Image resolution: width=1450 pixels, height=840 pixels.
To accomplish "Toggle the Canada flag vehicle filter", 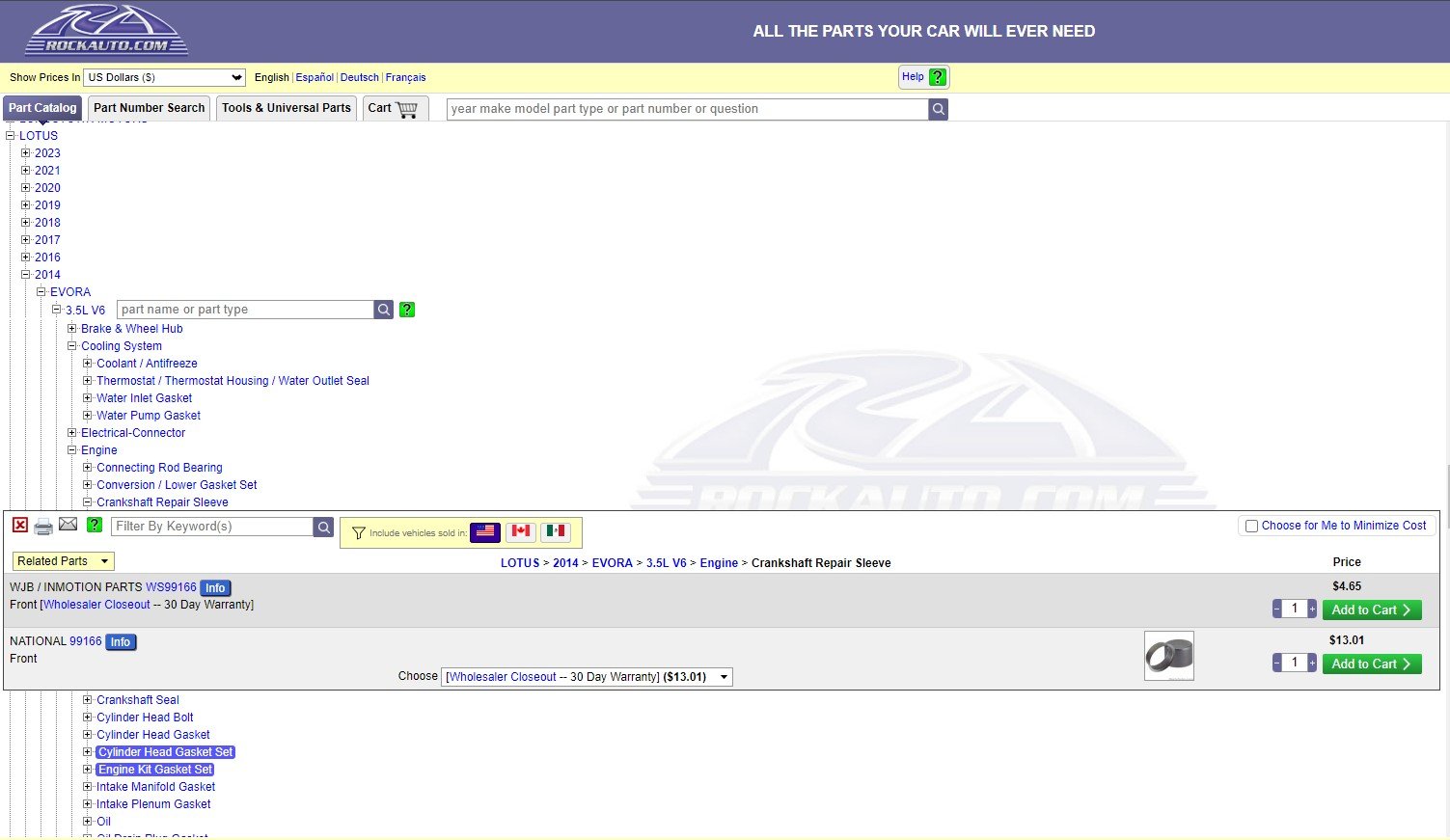I will click(x=521, y=531).
